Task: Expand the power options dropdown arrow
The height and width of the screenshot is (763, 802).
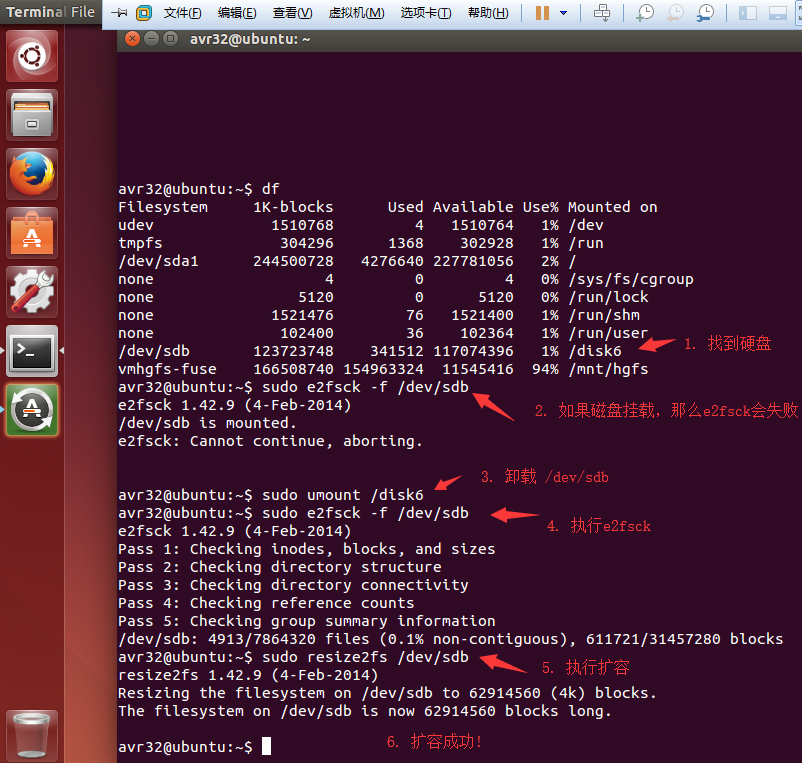Action: coord(563,13)
